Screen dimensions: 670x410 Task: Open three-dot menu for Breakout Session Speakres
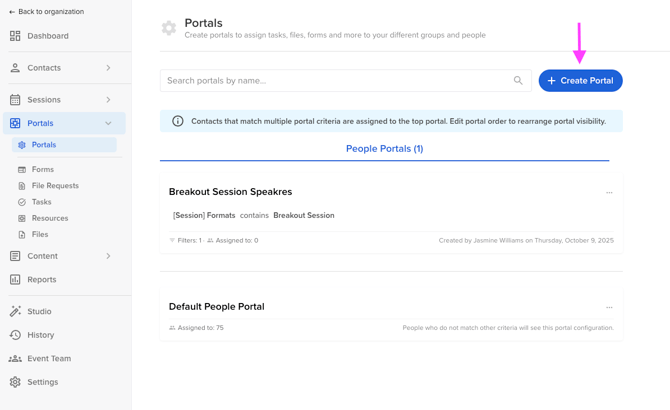pos(609,192)
